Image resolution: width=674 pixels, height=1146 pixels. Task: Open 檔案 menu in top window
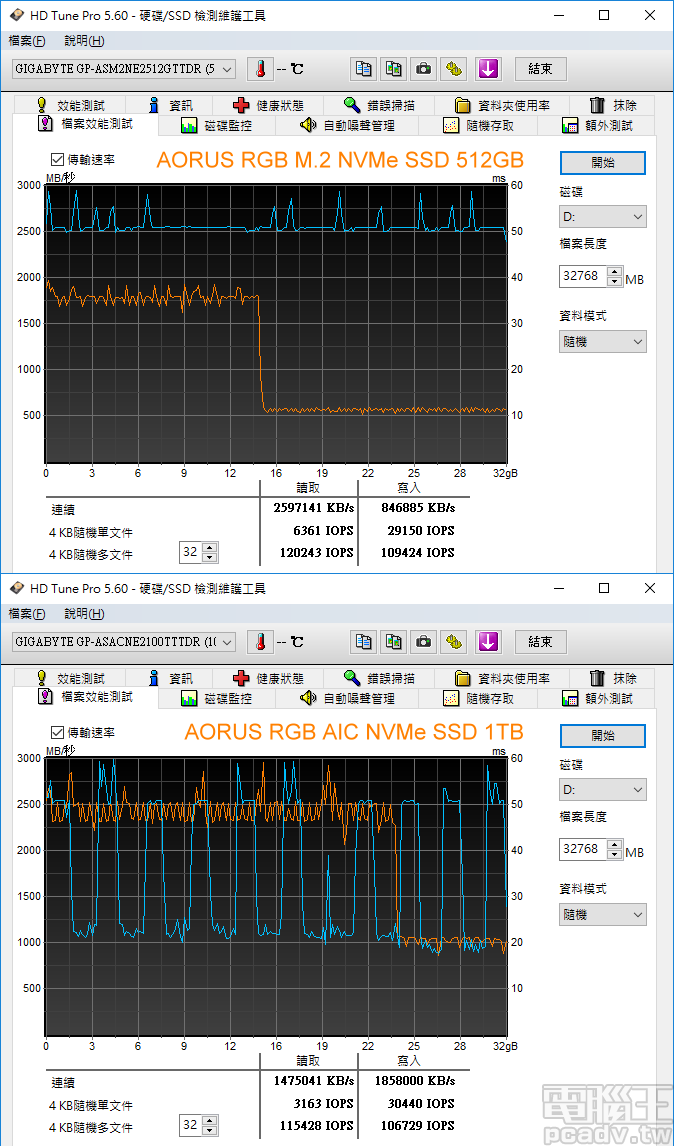tap(27, 41)
